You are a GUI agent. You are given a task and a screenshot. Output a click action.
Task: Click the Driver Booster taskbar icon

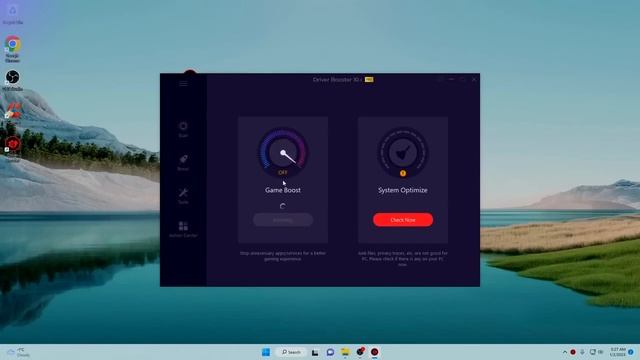(x=375, y=352)
